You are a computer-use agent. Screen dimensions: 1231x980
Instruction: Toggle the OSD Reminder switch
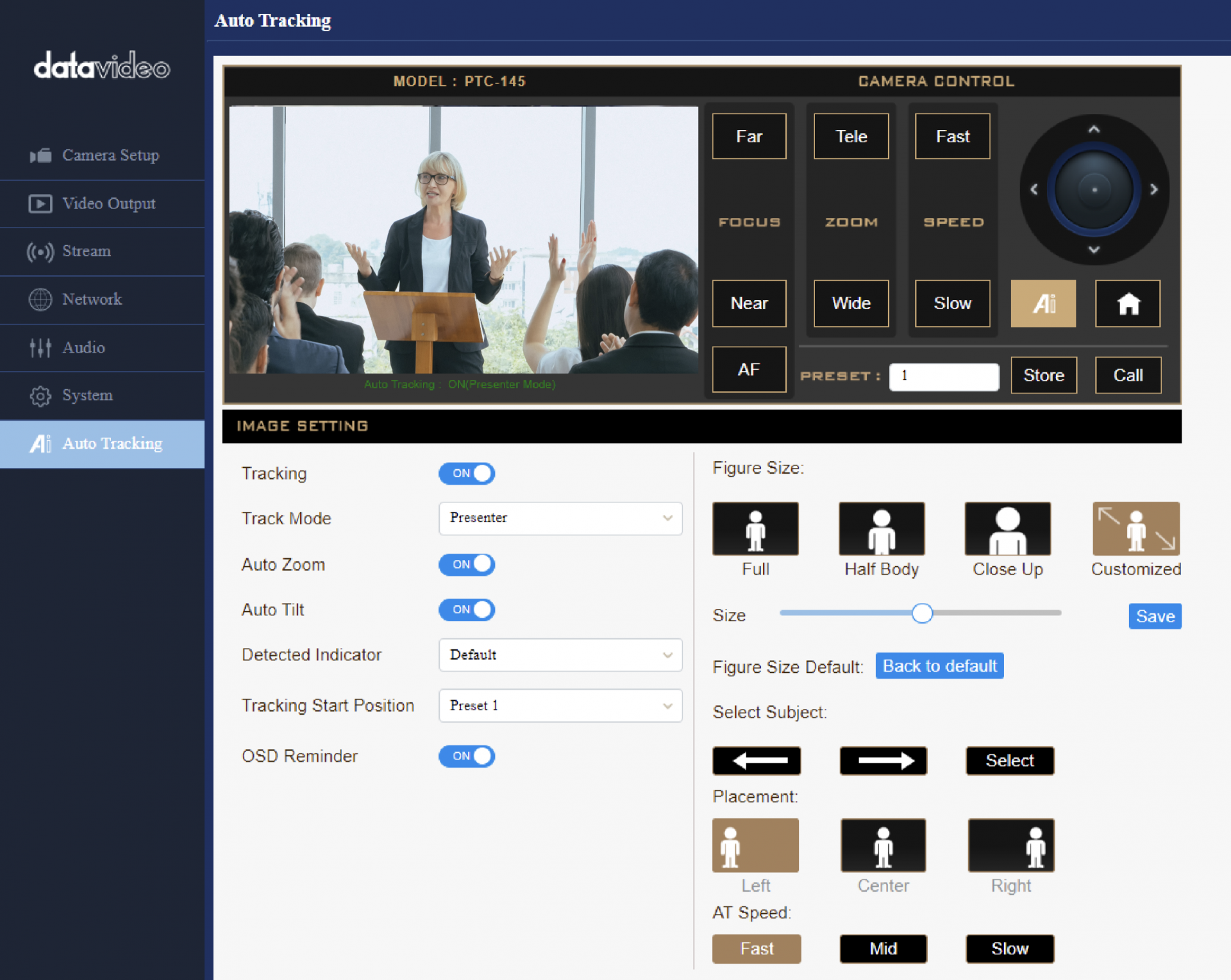(466, 756)
